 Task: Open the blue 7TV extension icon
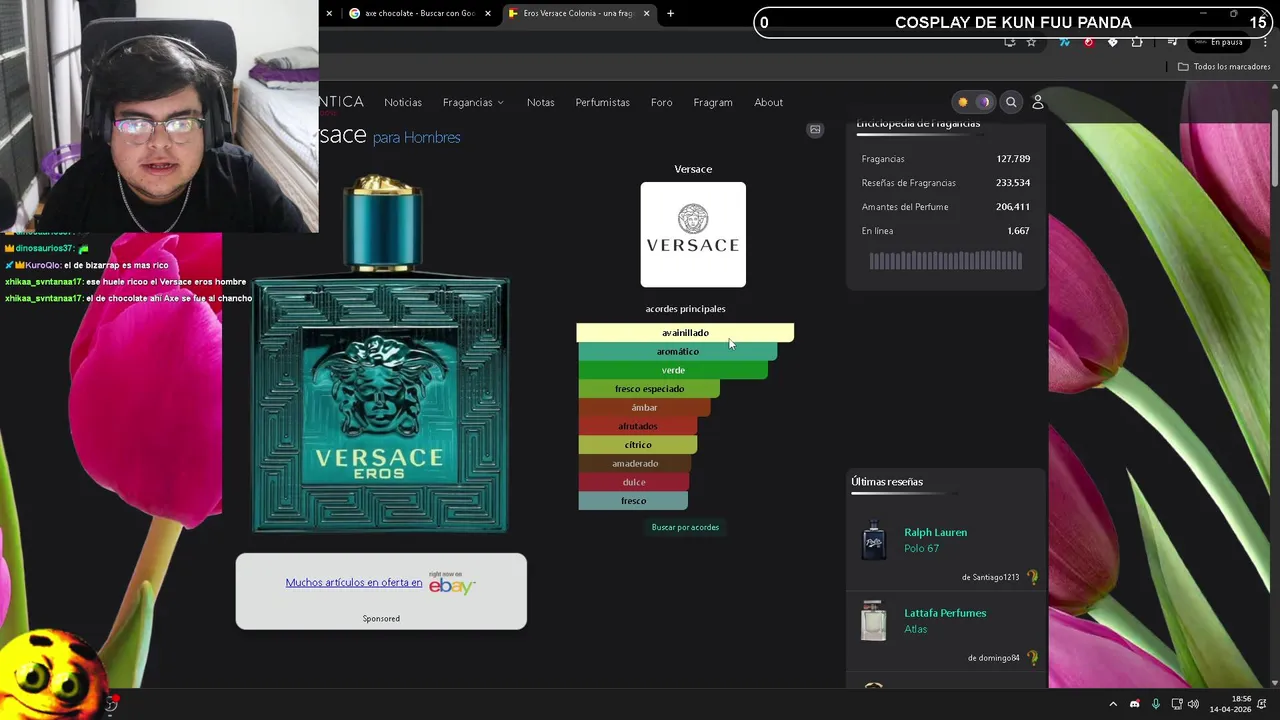(1064, 42)
